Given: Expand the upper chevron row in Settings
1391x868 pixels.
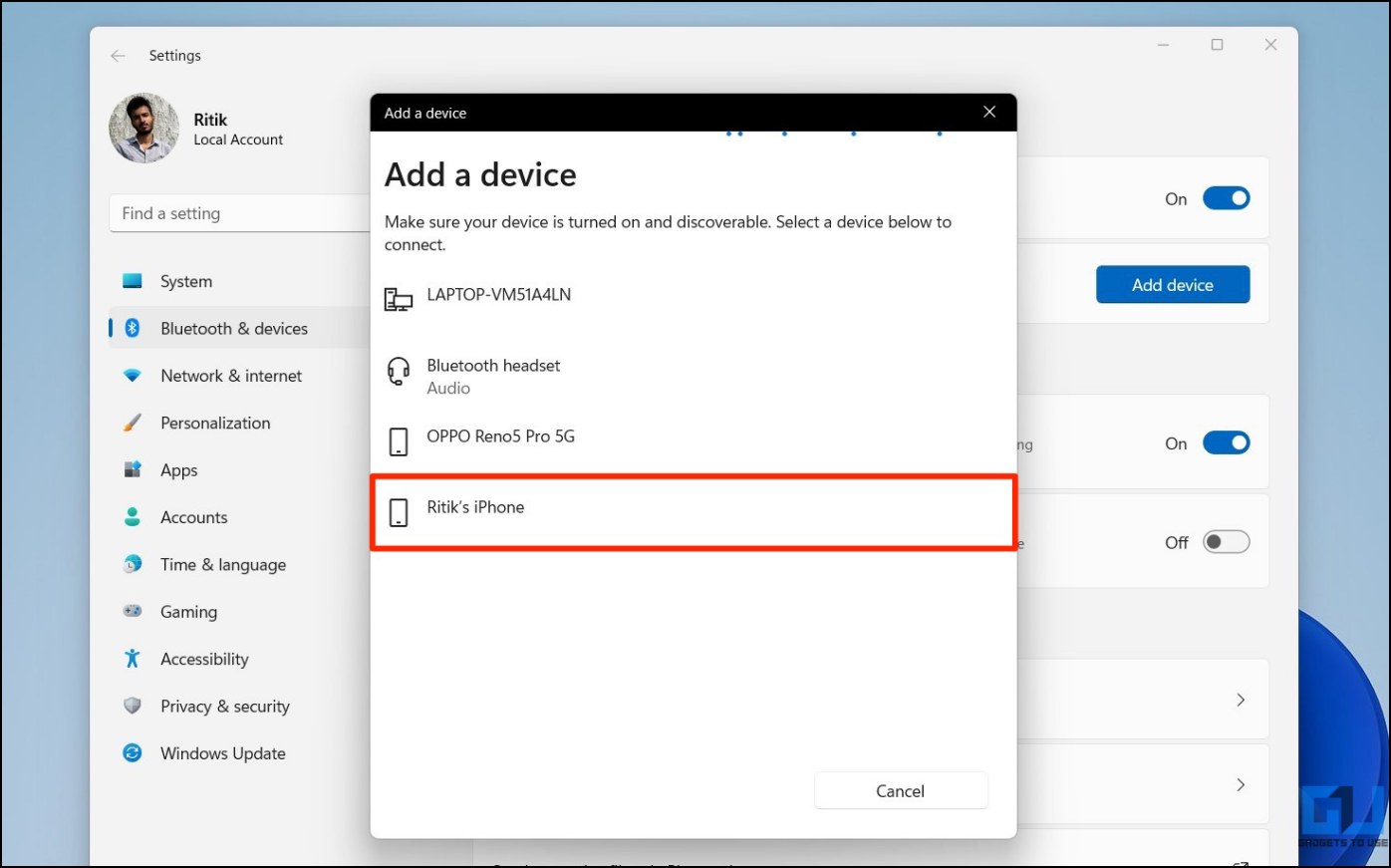Looking at the screenshot, I should point(1241,700).
